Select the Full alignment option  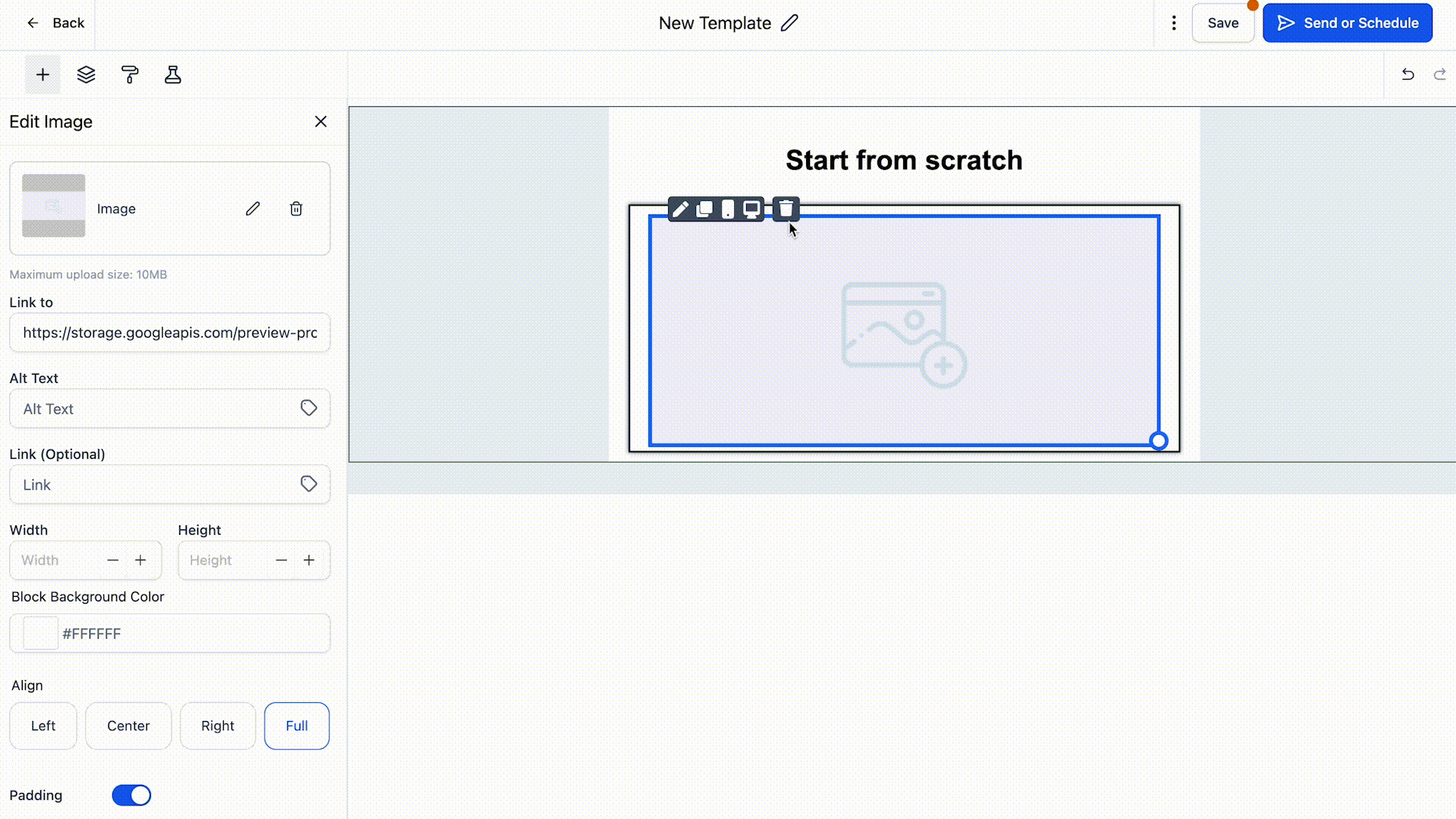point(297,726)
